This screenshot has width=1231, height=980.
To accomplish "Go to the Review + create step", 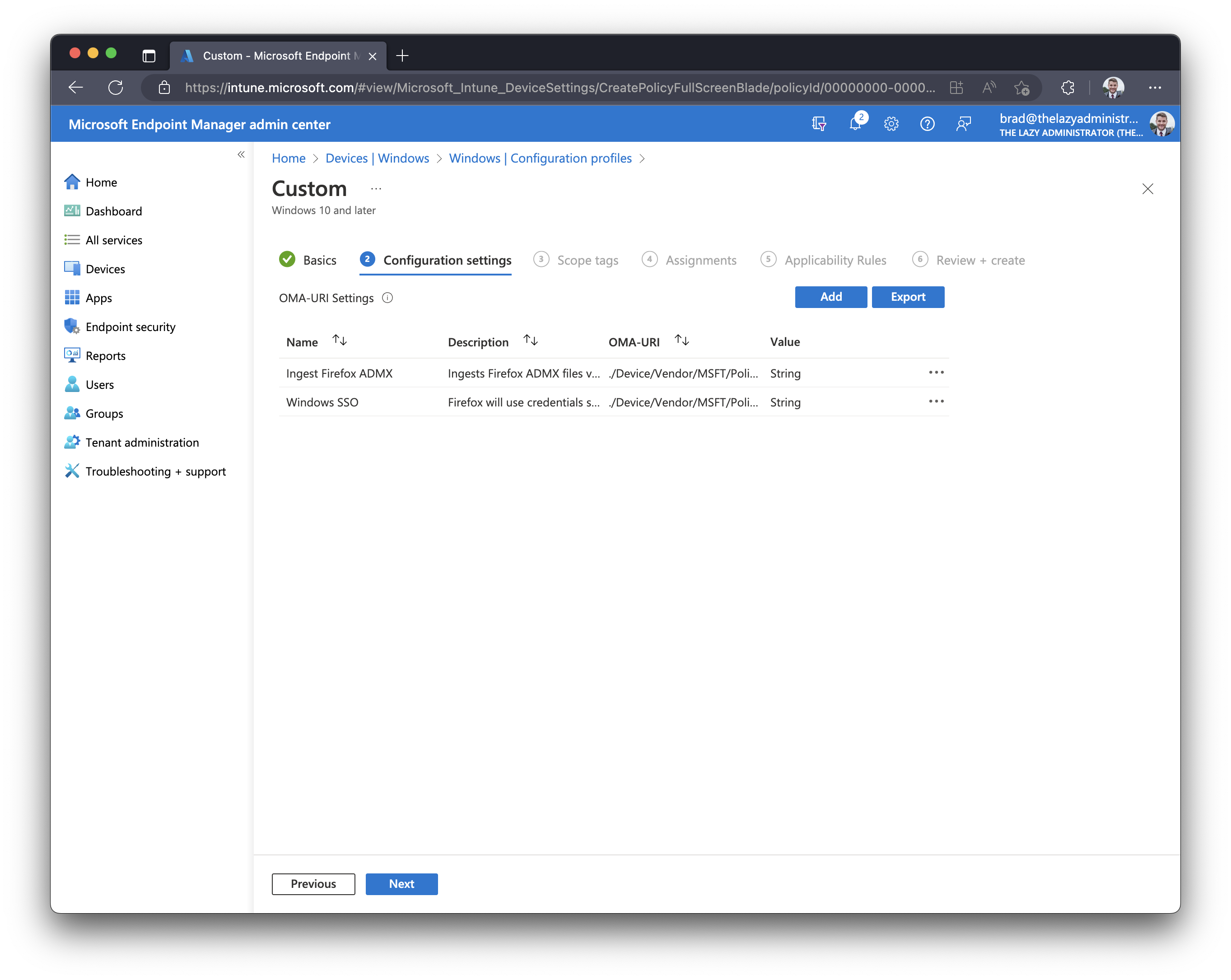I will point(968,260).
